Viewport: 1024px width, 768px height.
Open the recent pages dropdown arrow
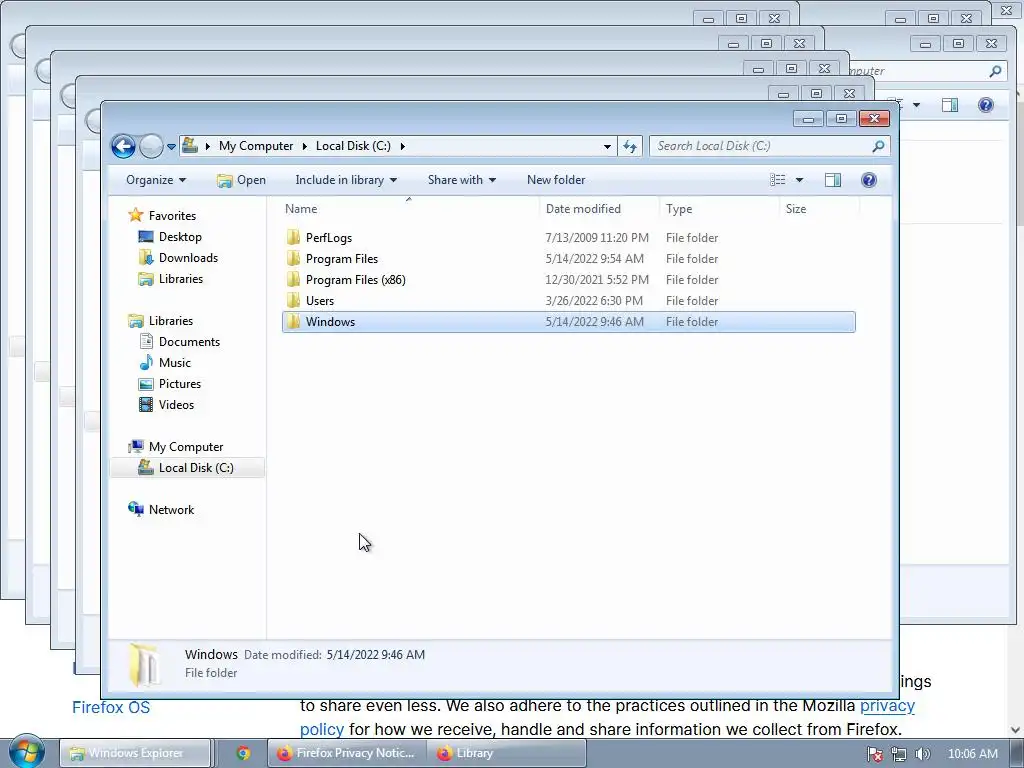coord(171,147)
